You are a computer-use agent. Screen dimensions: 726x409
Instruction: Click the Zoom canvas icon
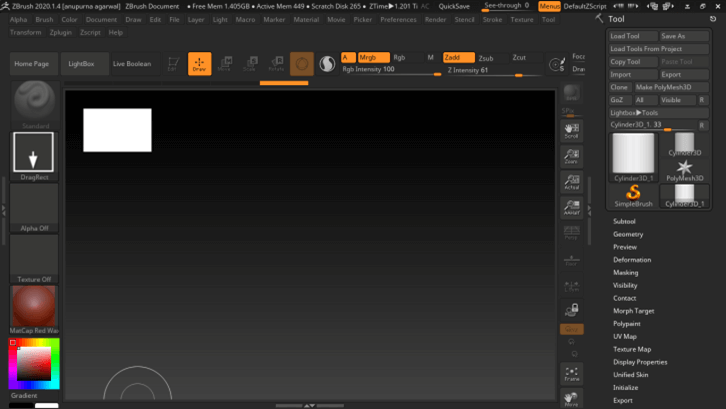pyautogui.click(x=572, y=156)
